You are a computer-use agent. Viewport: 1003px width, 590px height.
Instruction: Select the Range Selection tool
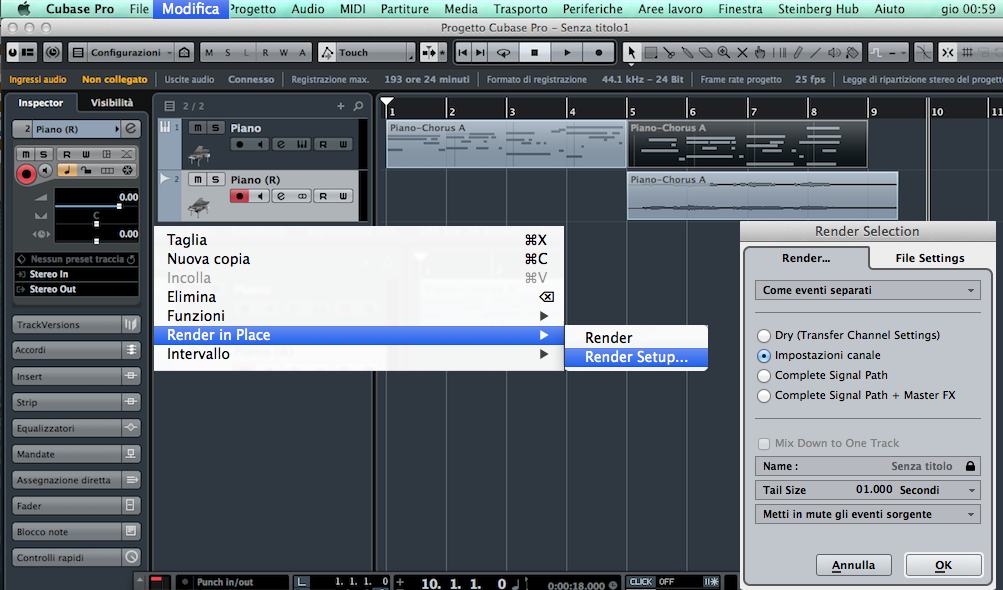click(x=651, y=52)
